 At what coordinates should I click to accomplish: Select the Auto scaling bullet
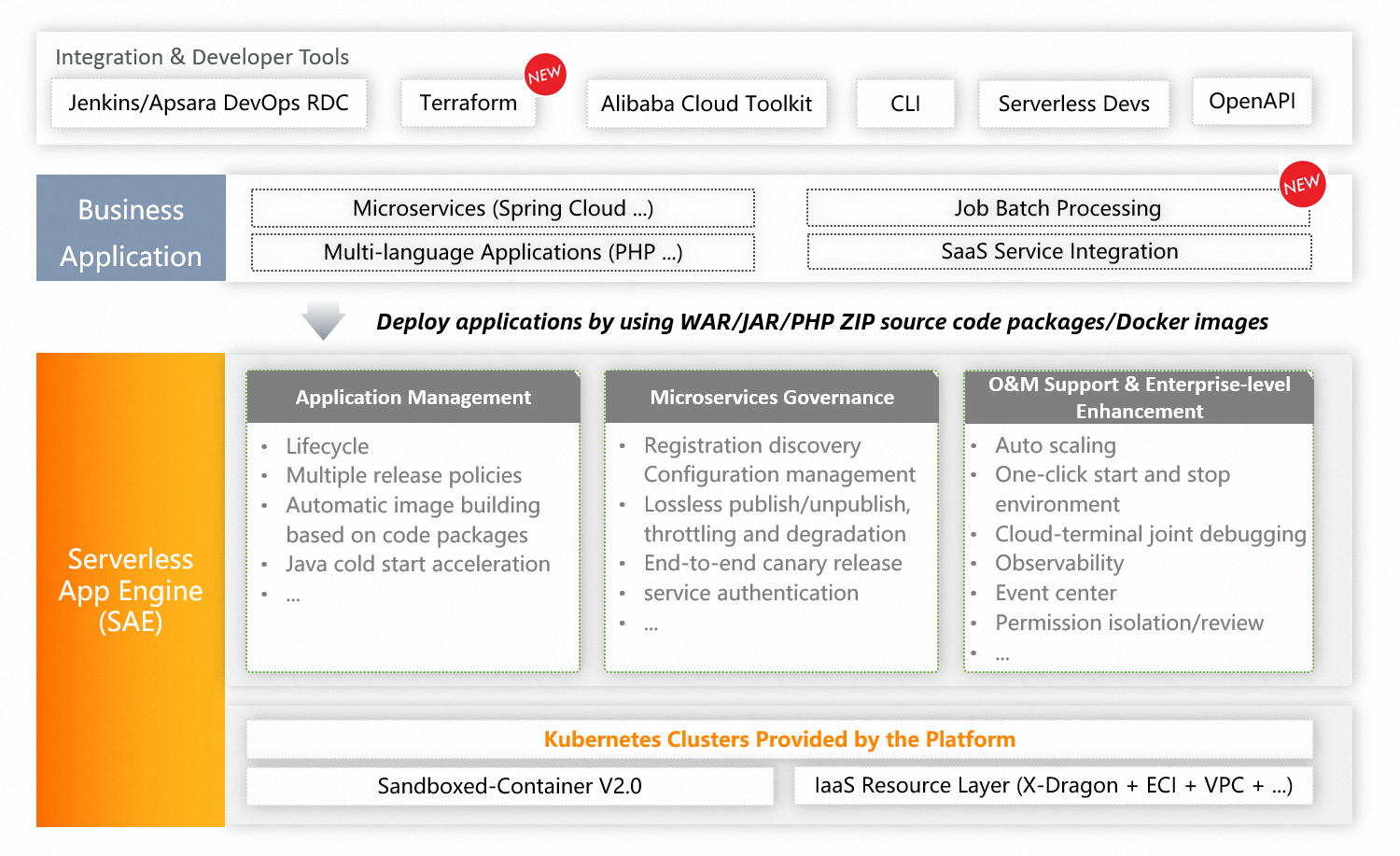click(1056, 445)
